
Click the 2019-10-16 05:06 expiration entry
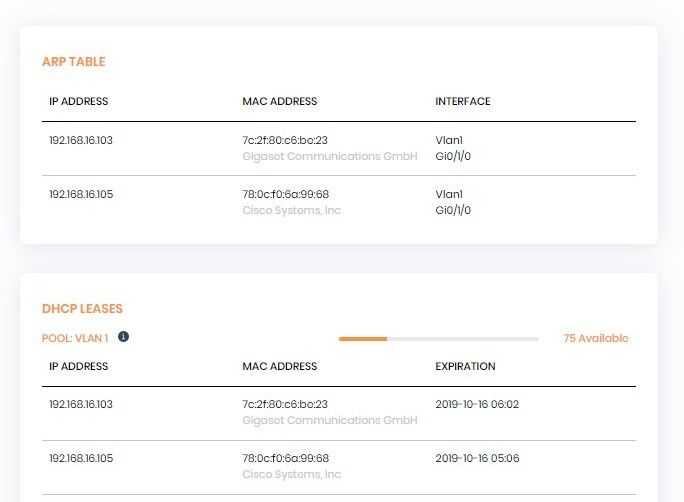(477, 458)
